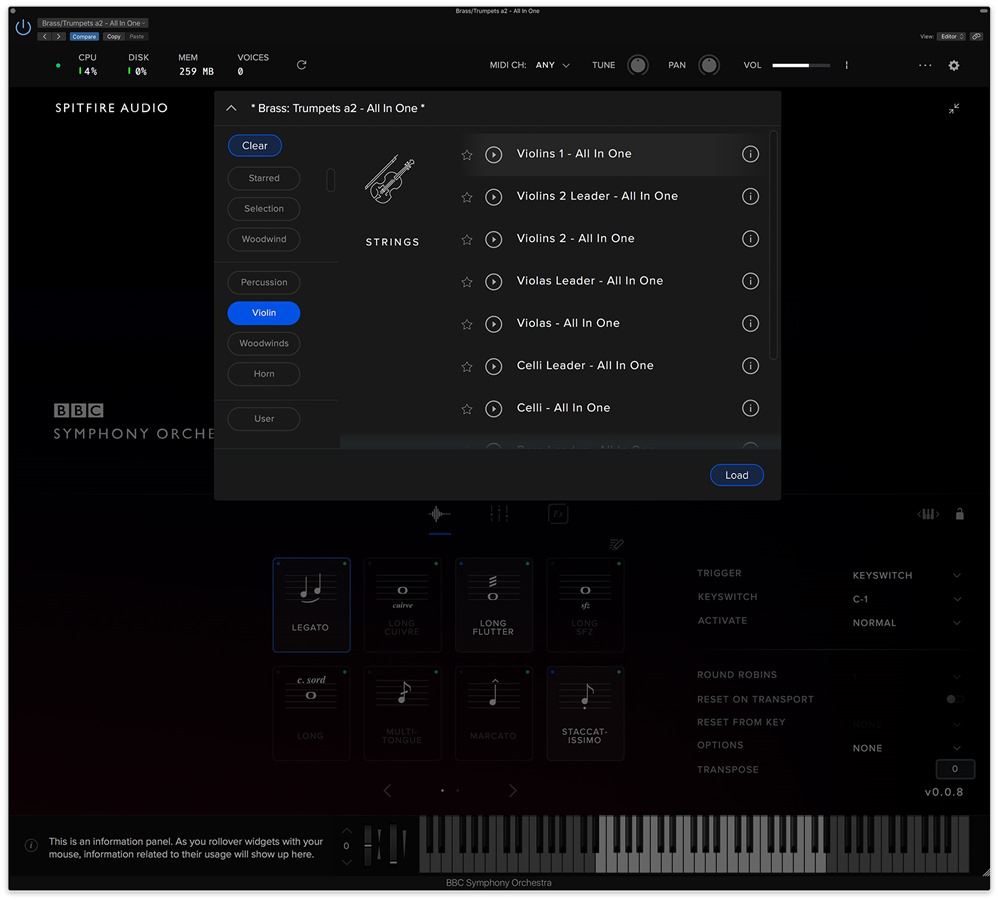Click the Clear filter button
The image size is (998, 900).
pos(255,146)
